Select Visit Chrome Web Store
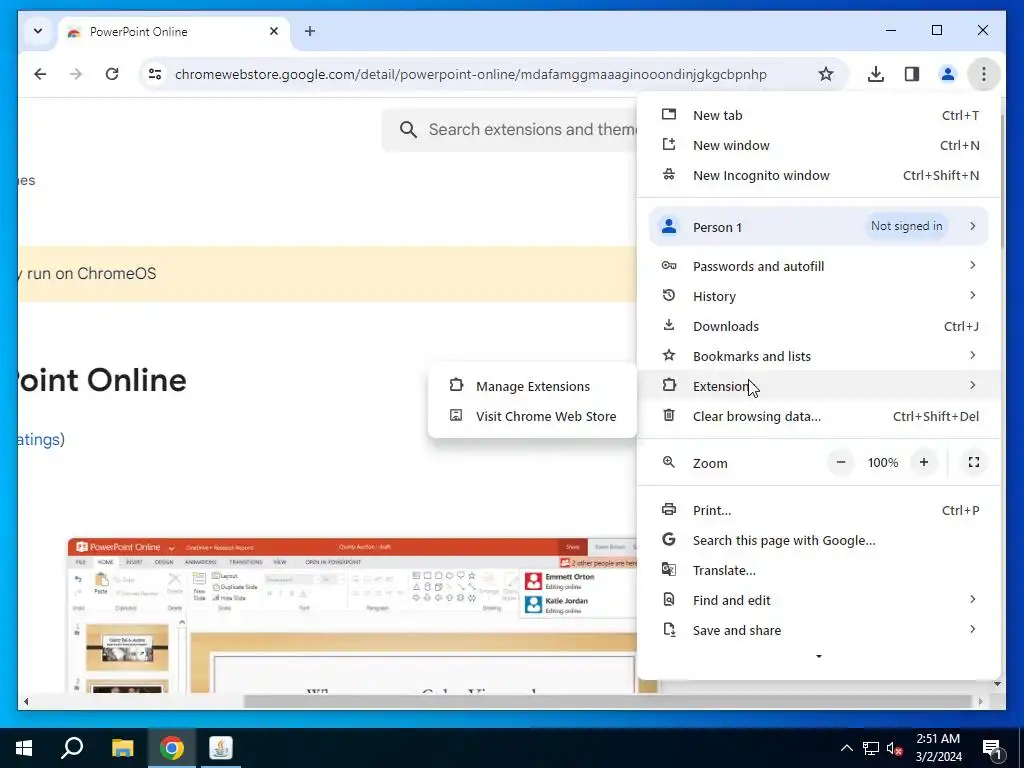1024x768 pixels. [532, 416]
